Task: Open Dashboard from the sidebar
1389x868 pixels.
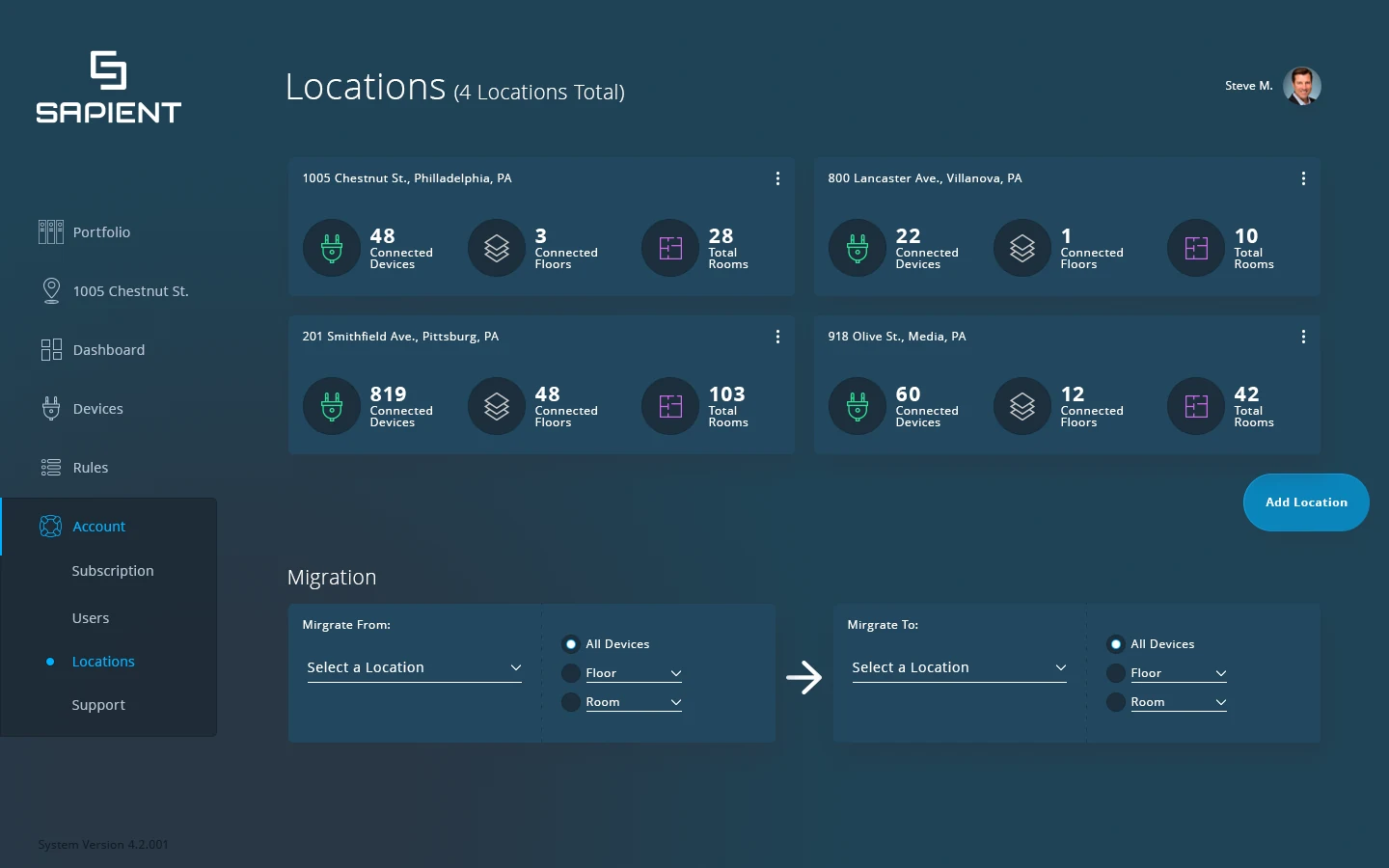Action: coord(109,350)
